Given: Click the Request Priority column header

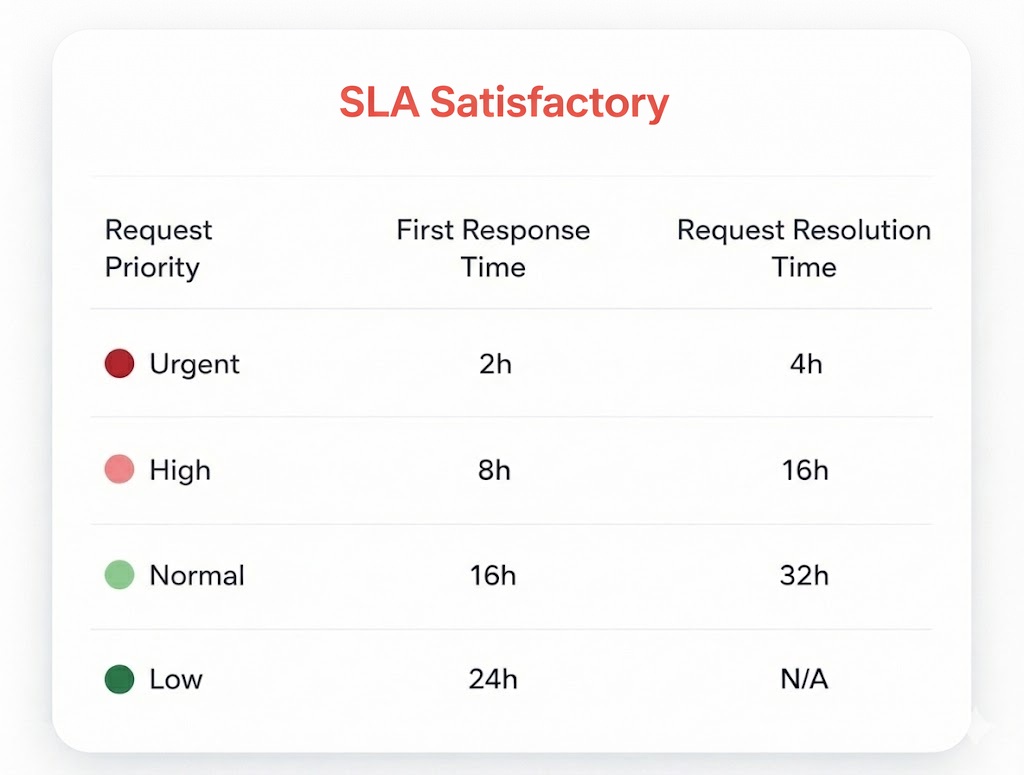Looking at the screenshot, I should pyautogui.click(x=158, y=248).
